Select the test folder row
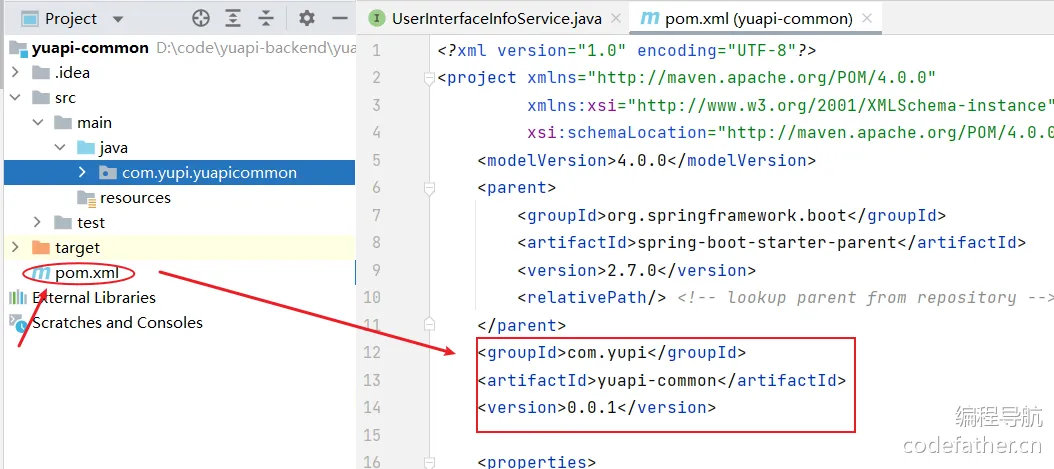 (179, 222)
